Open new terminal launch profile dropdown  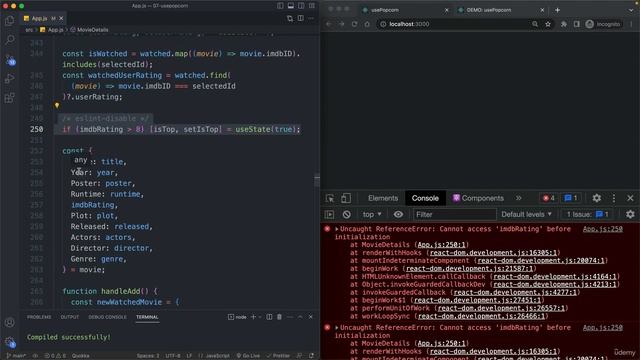coord(260,317)
